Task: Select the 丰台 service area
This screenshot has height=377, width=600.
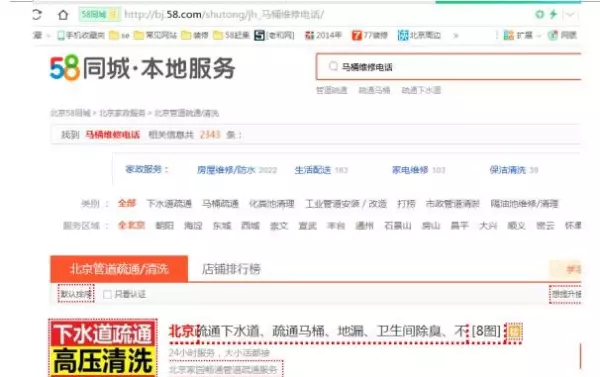Action: coord(336,225)
